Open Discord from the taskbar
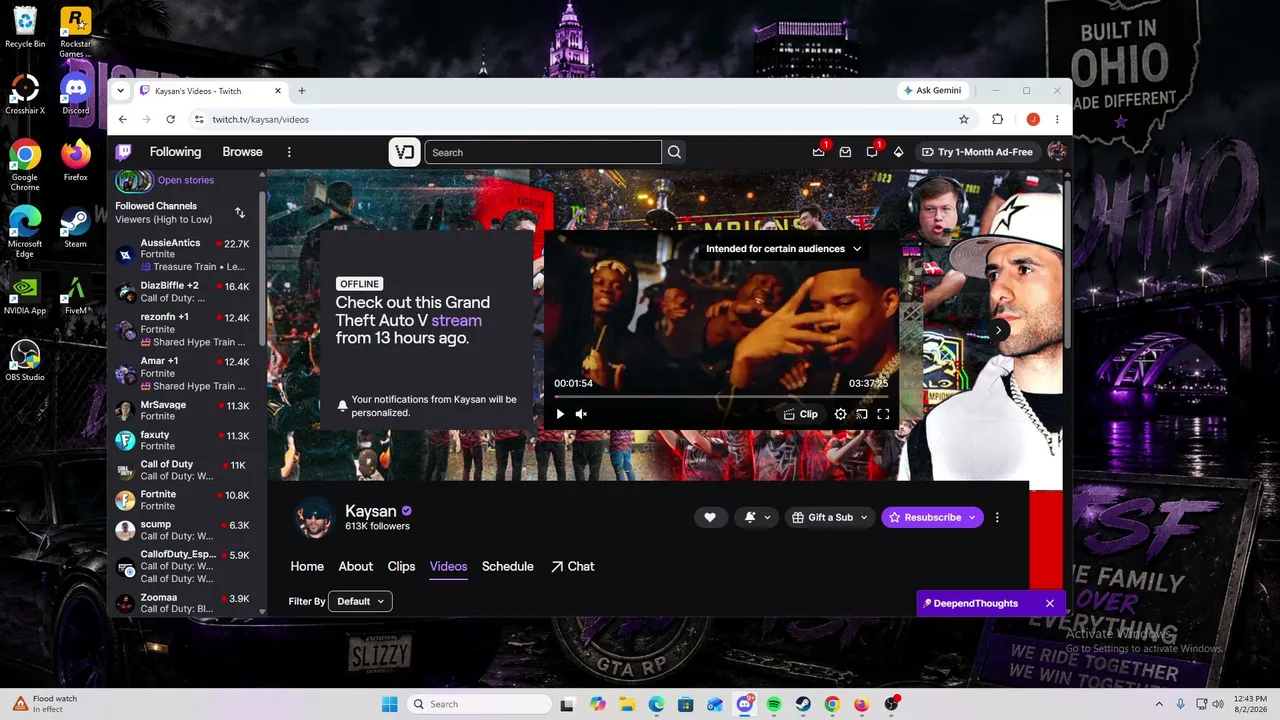This screenshot has height=720, width=1280. pyautogui.click(x=745, y=704)
